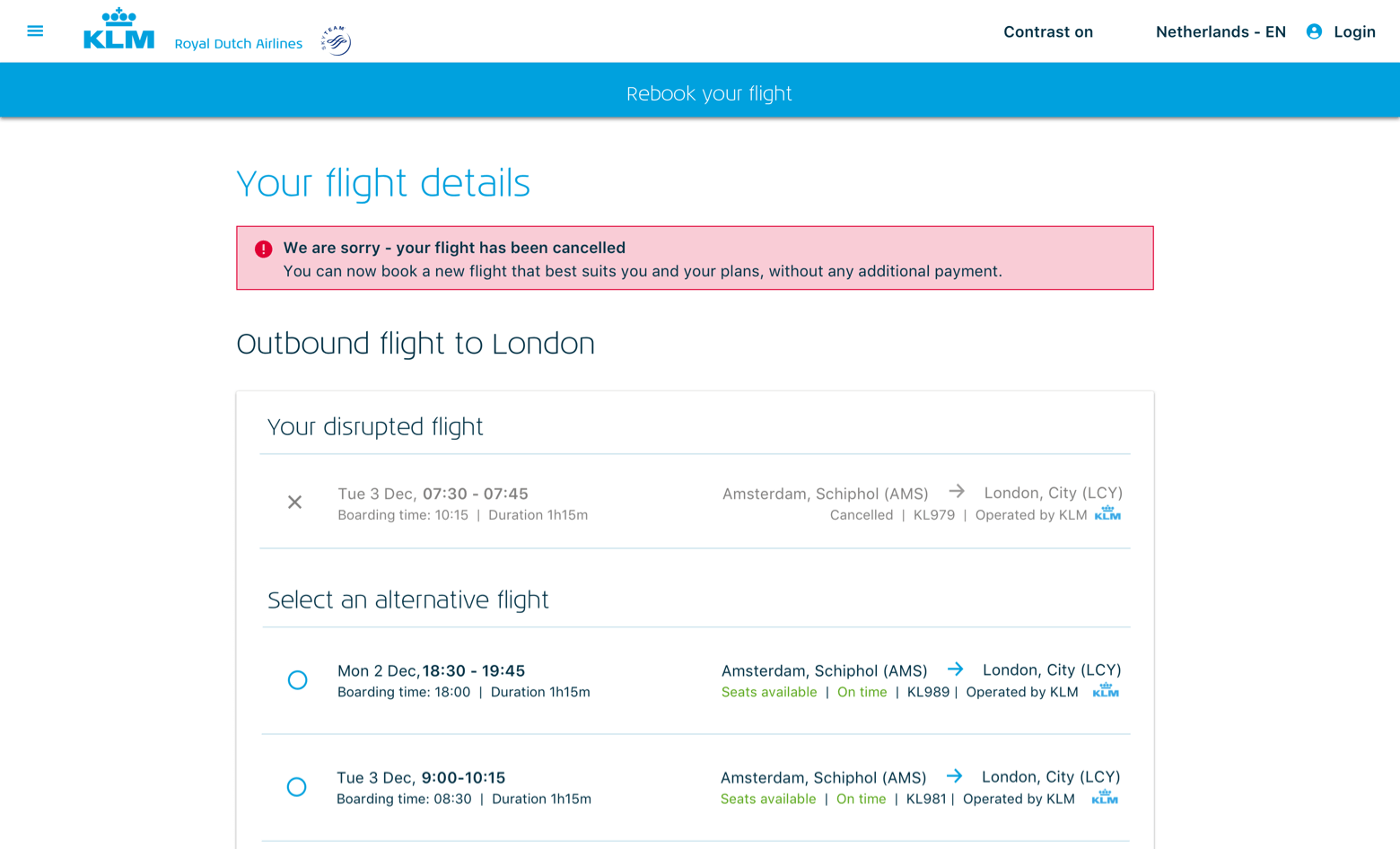Image resolution: width=1400 pixels, height=849 pixels.
Task: Click the SkyTeam logo icon
Action: pos(337,40)
